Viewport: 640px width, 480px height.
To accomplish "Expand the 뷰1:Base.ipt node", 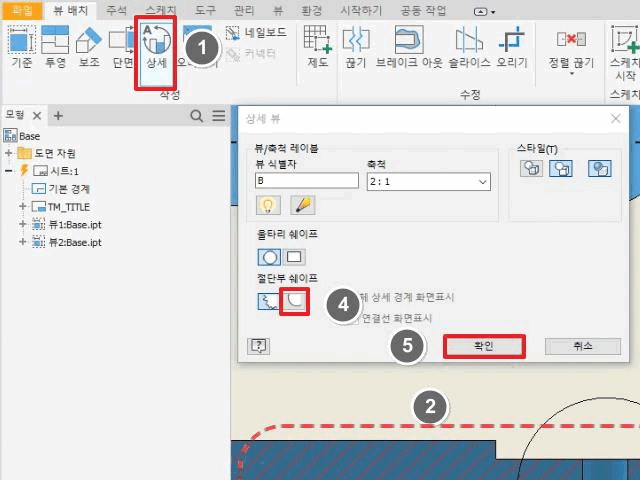I will [x=23, y=224].
